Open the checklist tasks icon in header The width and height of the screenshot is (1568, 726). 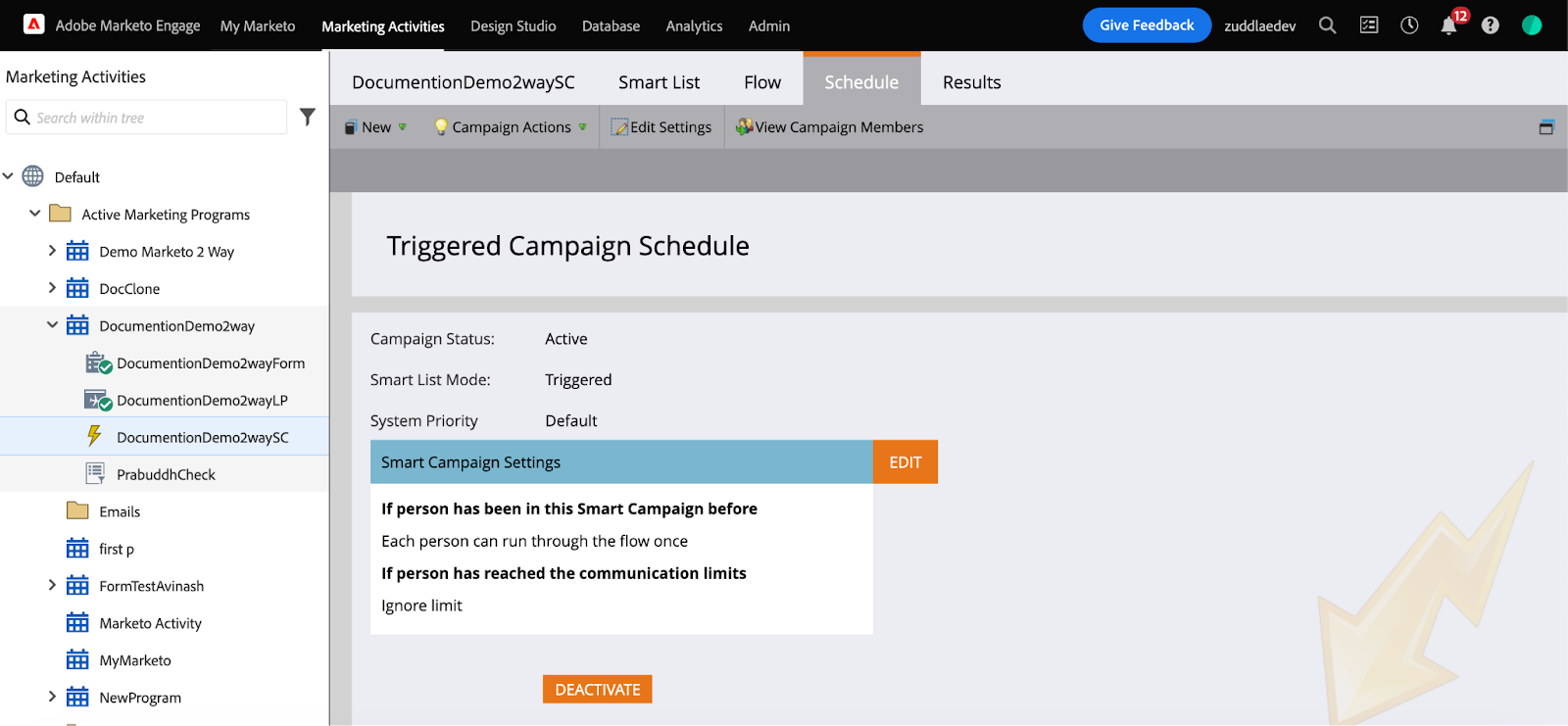(1369, 25)
